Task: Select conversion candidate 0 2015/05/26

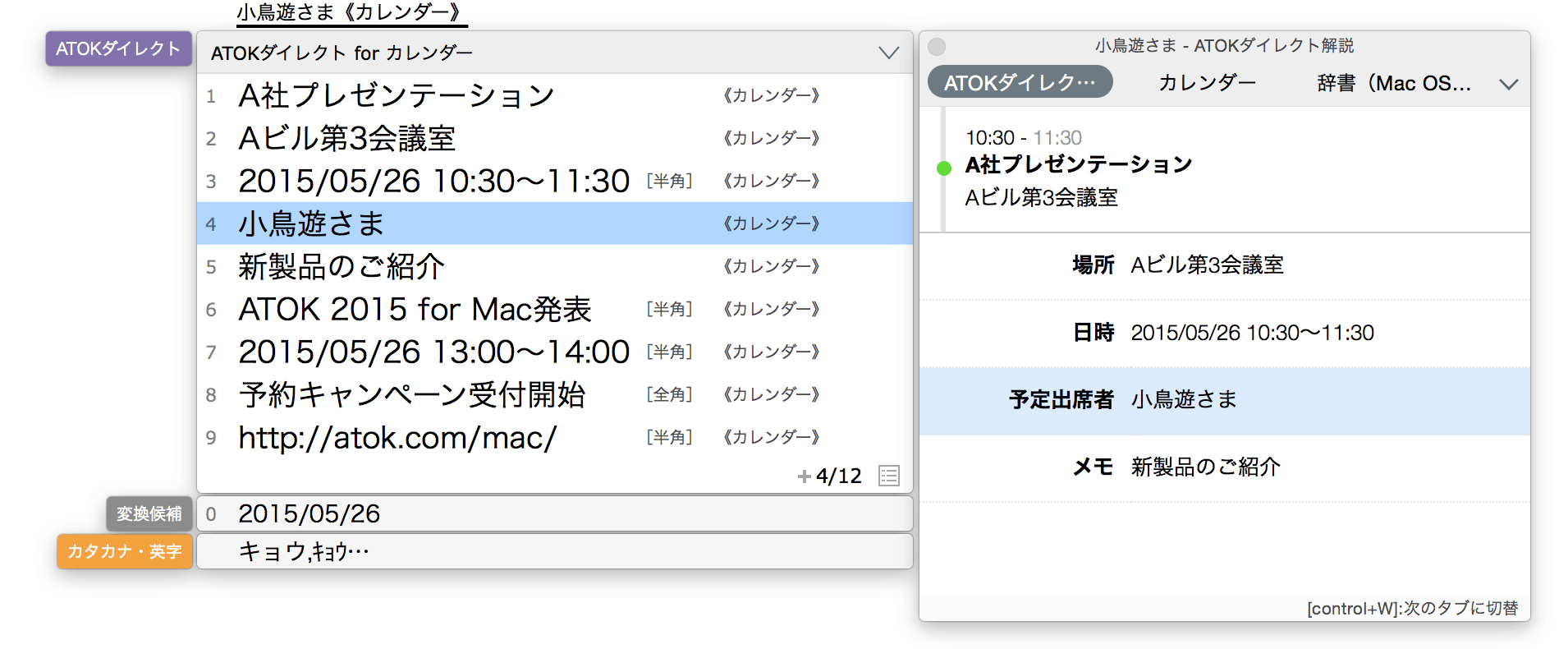Action: pos(555,513)
